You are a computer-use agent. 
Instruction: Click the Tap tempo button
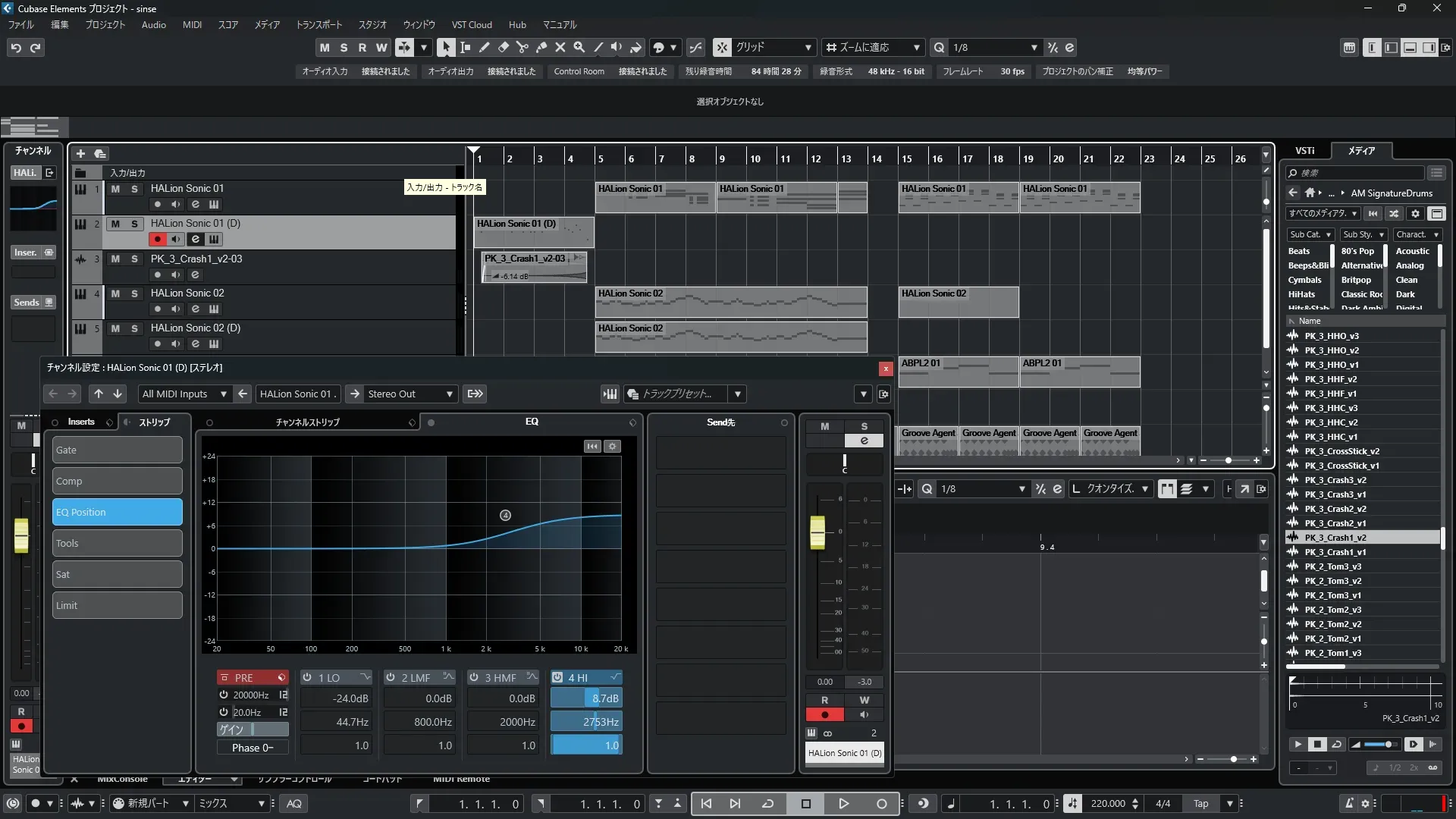tap(1200, 803)
